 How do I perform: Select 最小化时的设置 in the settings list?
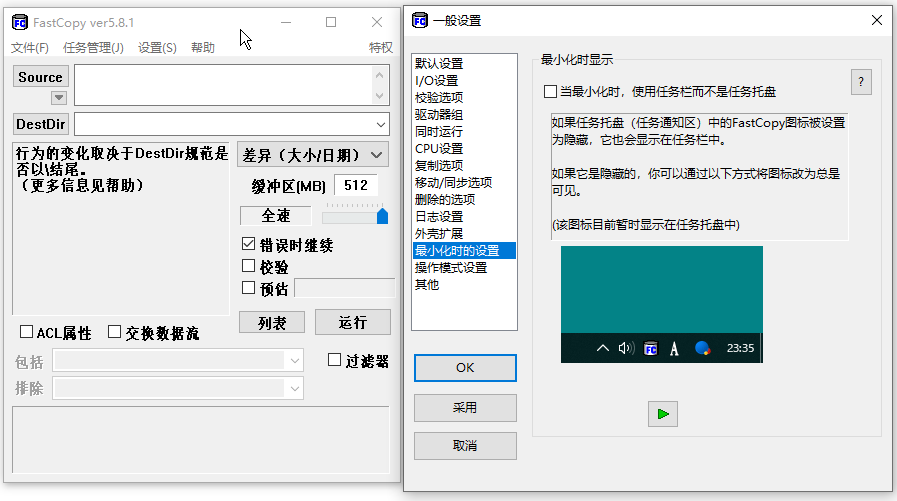(x=464, y=250)
